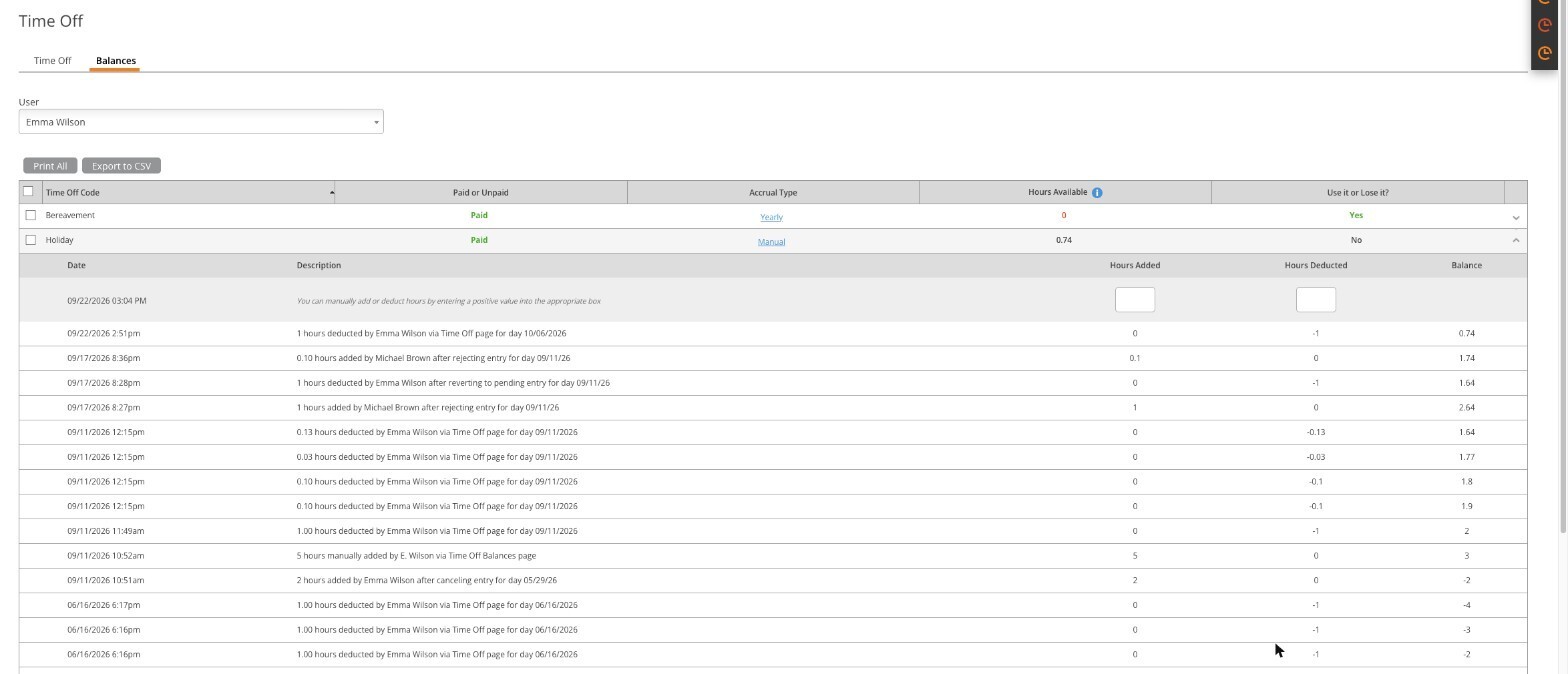1568x674 pixels.
Task: Click the bottom clock icon in the dark side panel
Action: 1544,53
